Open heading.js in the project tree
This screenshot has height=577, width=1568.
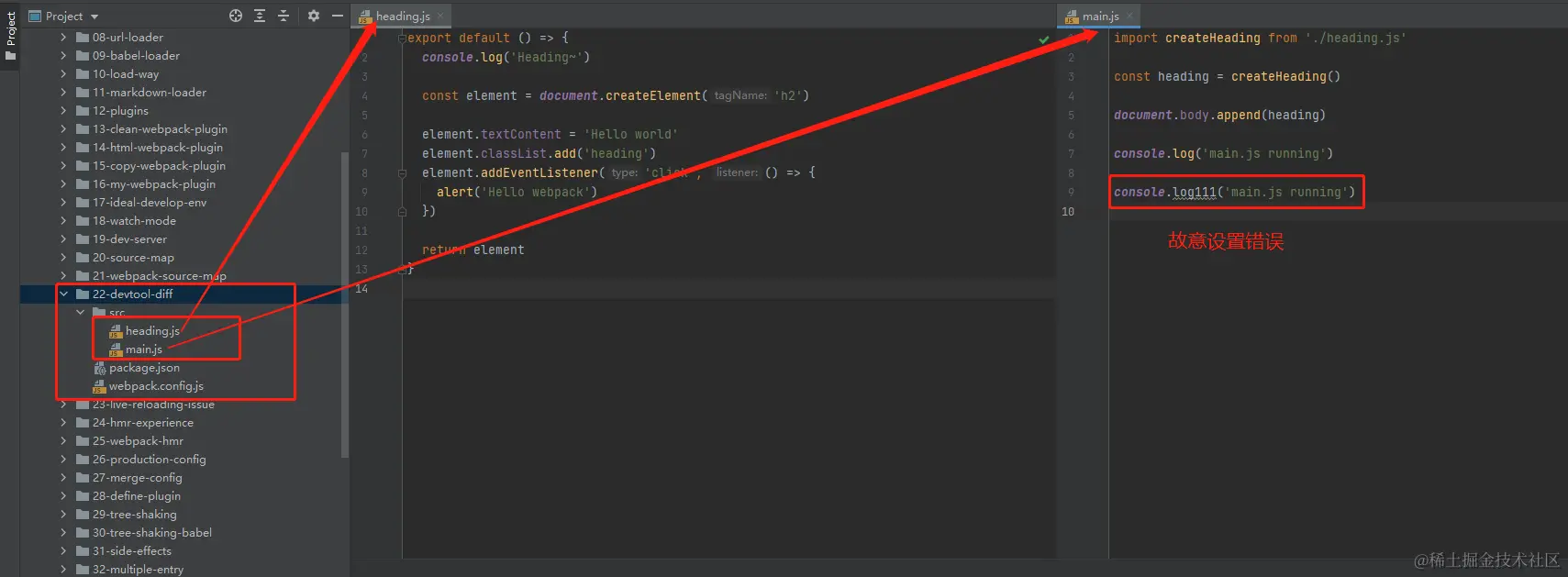(x=152, y=331)
